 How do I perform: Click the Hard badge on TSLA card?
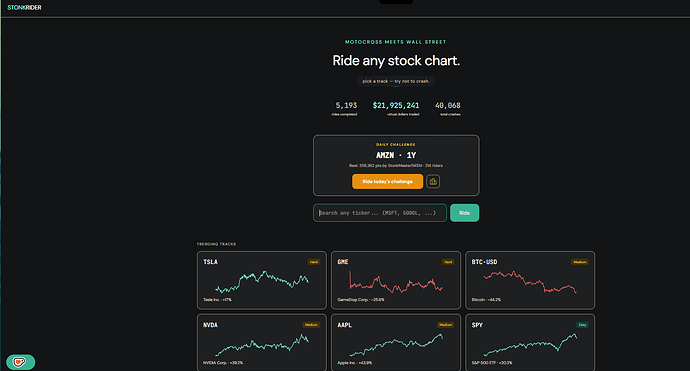point(314,262)
